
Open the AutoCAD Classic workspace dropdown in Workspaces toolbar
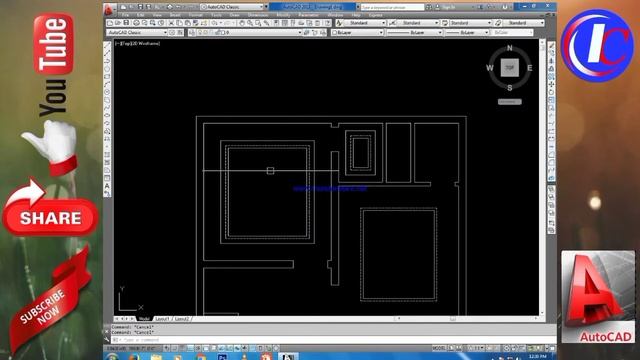[x=137, y=32]
